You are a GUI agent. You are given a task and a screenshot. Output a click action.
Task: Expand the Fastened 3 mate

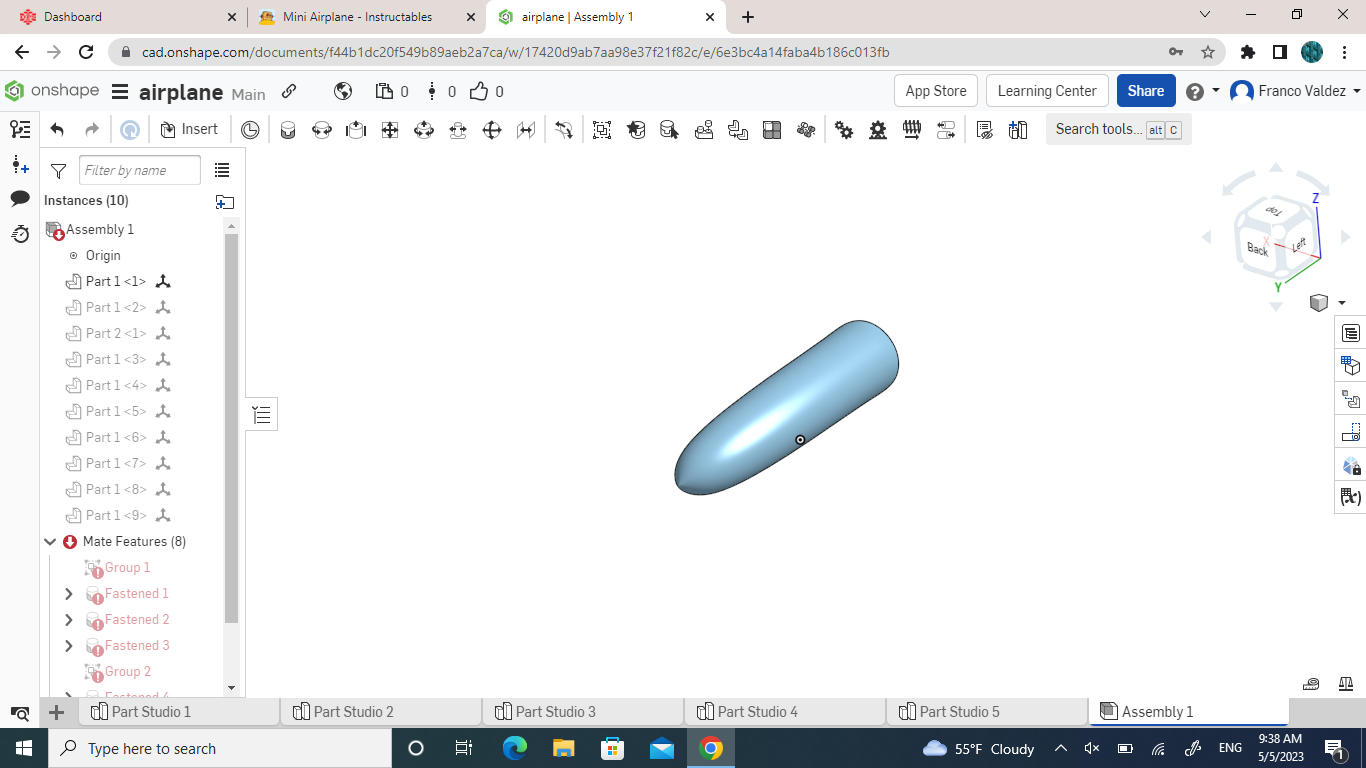pos(69,645)
